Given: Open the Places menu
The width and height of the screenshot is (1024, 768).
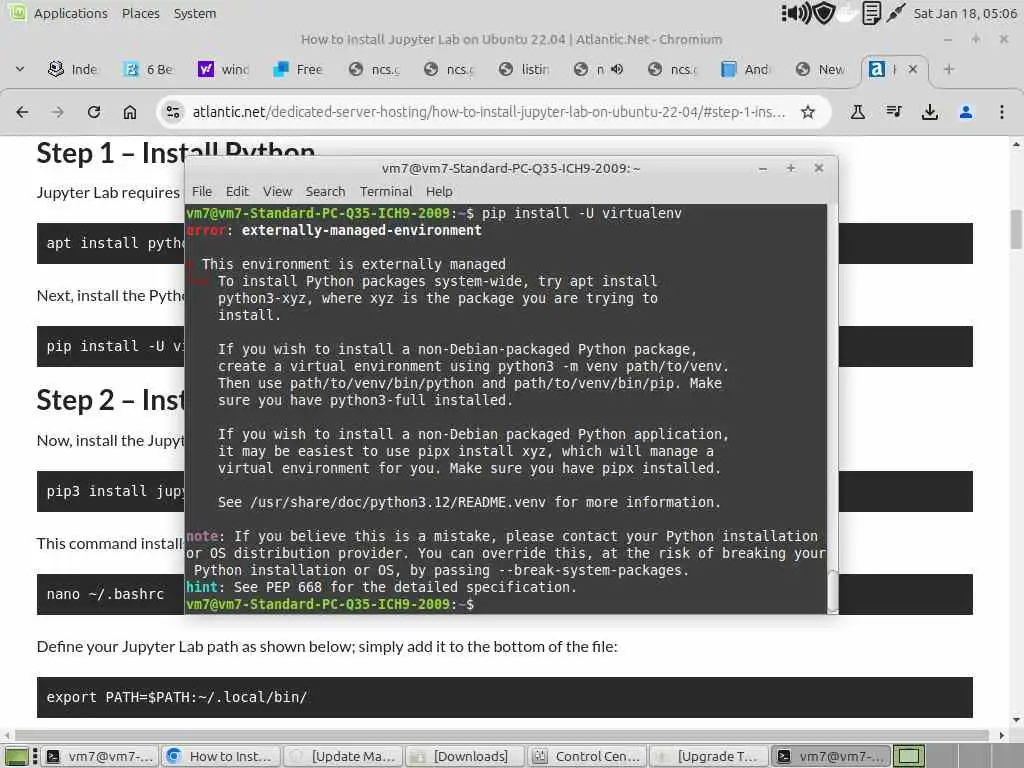Looking at the screenshot, I should (140, 13).
